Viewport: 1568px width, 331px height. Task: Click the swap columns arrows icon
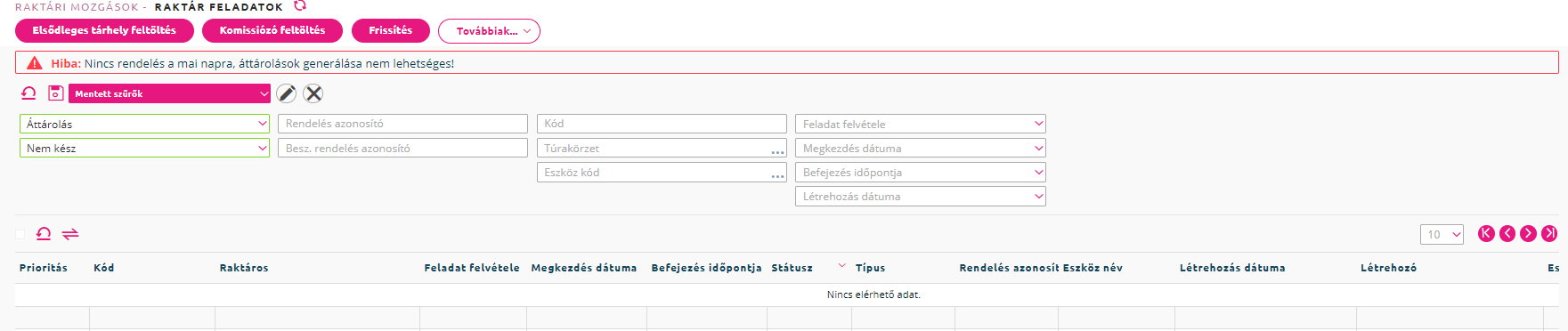(70, 234)
